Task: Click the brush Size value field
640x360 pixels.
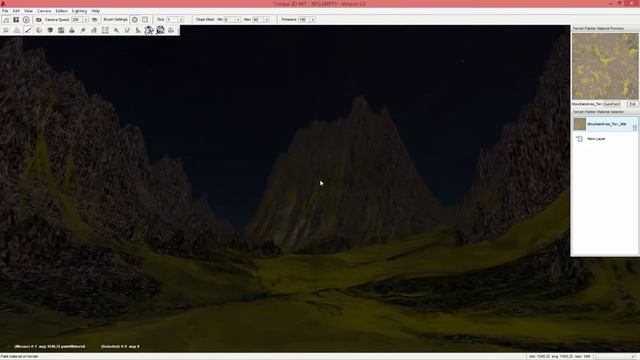Action: [x=172, y=20]
